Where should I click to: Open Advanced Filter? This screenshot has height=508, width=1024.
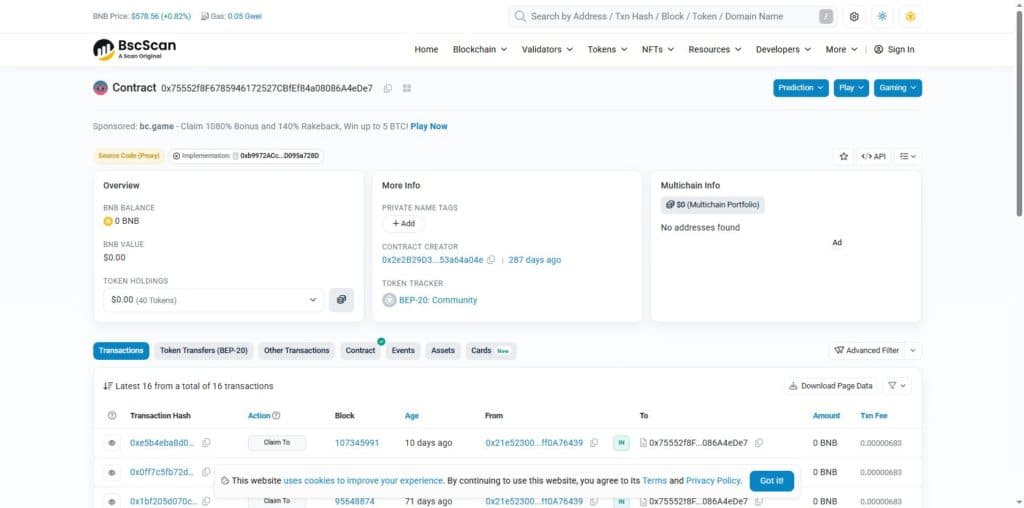867,351
